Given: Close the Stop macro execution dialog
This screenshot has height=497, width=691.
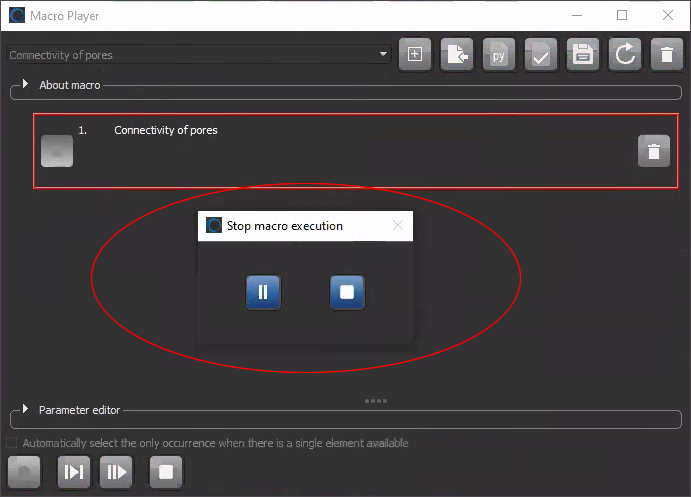Looking at the screenshot, I should pos(398,226).
